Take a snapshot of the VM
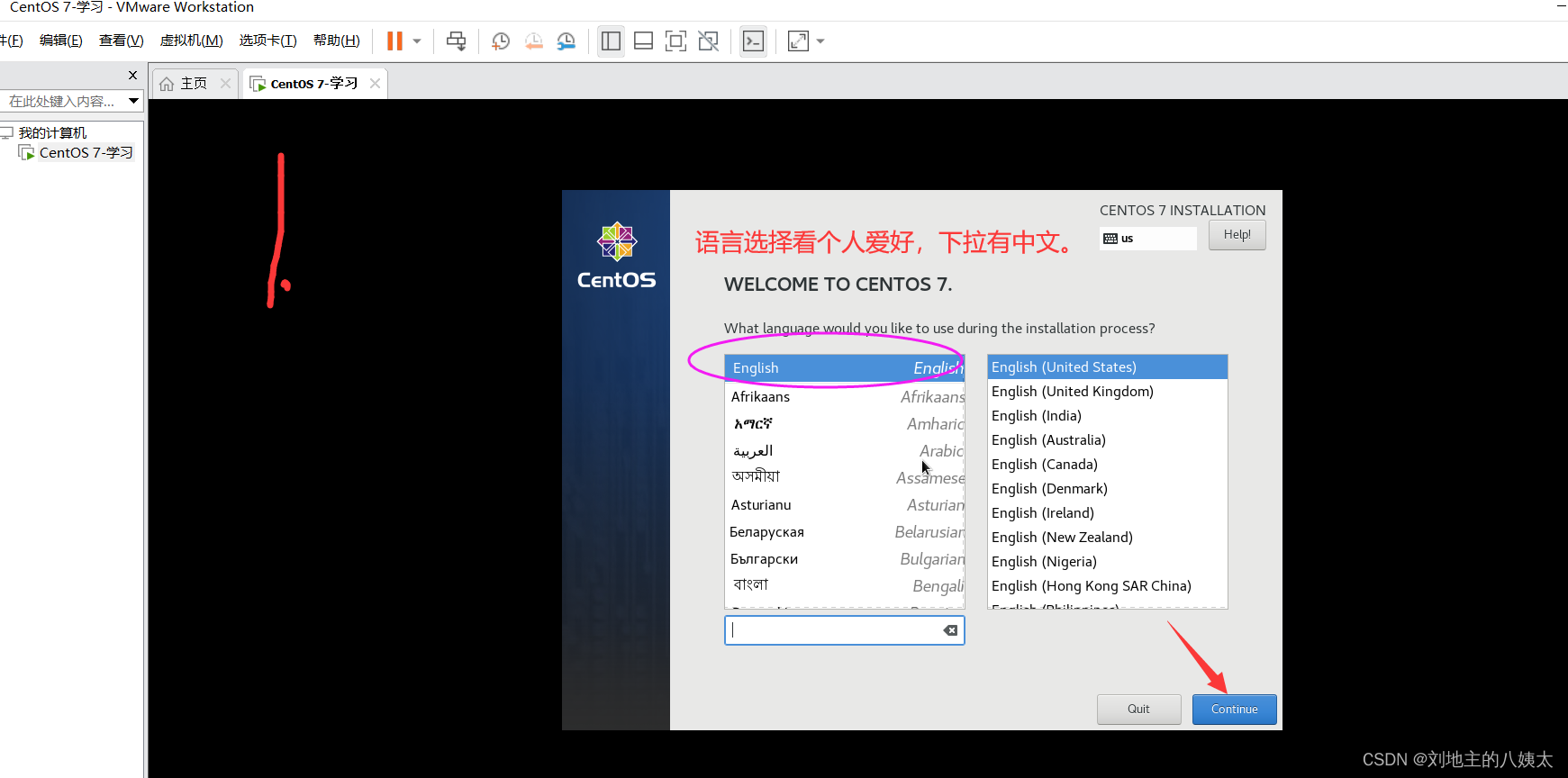Image resolution: width=1568 pixels, height=778 pixels. click(x=501, y=41)
